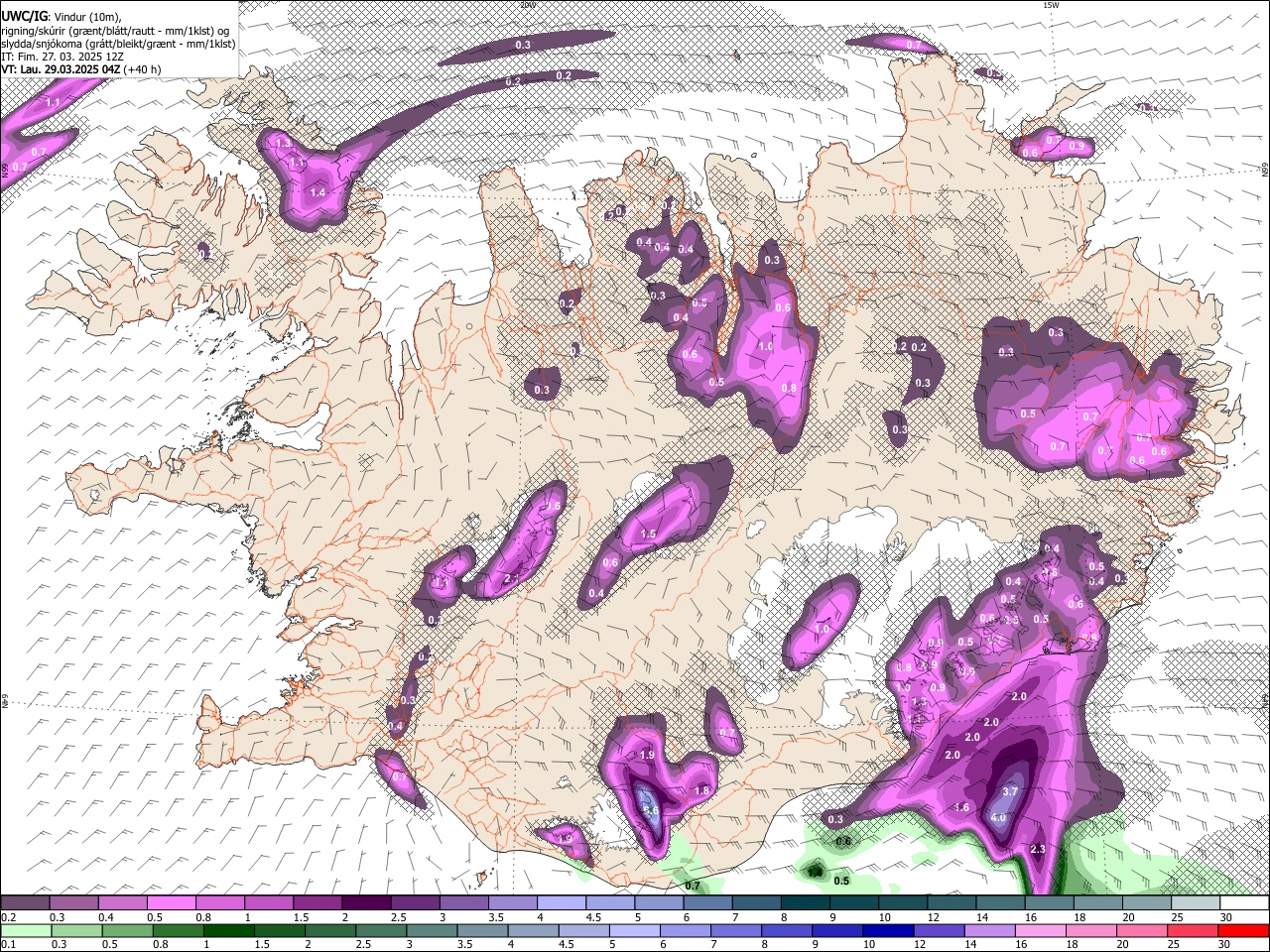Click the upper legend swatch between 6 and 7

(708, 903)
